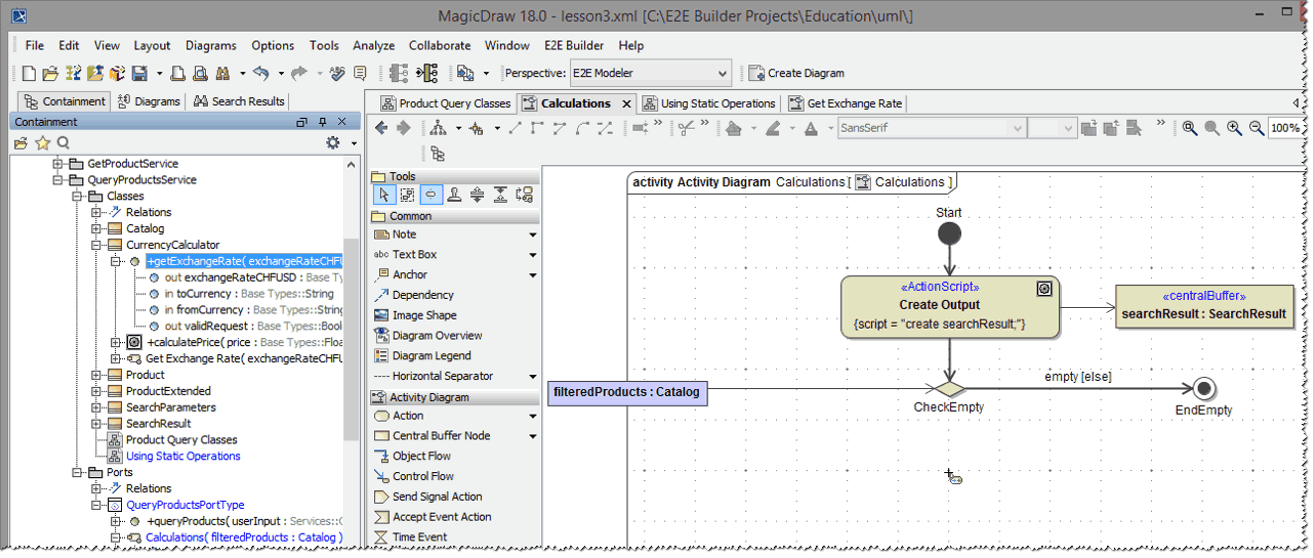Image resolution: width=1313 pixels, height=558 pixels.
Task: Open the Perspective E2E Modeler dropdown
Action: coord(723,73)
